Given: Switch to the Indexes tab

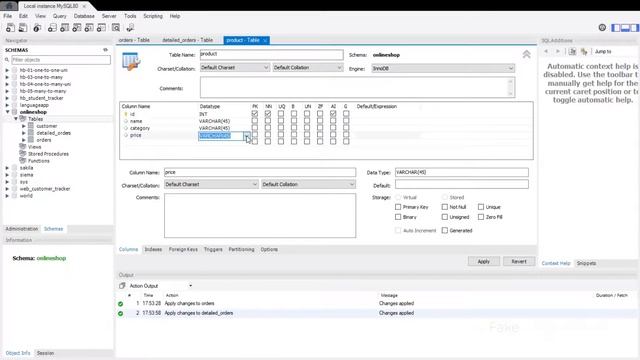Looking at the screenshot, I should [153, 249].
